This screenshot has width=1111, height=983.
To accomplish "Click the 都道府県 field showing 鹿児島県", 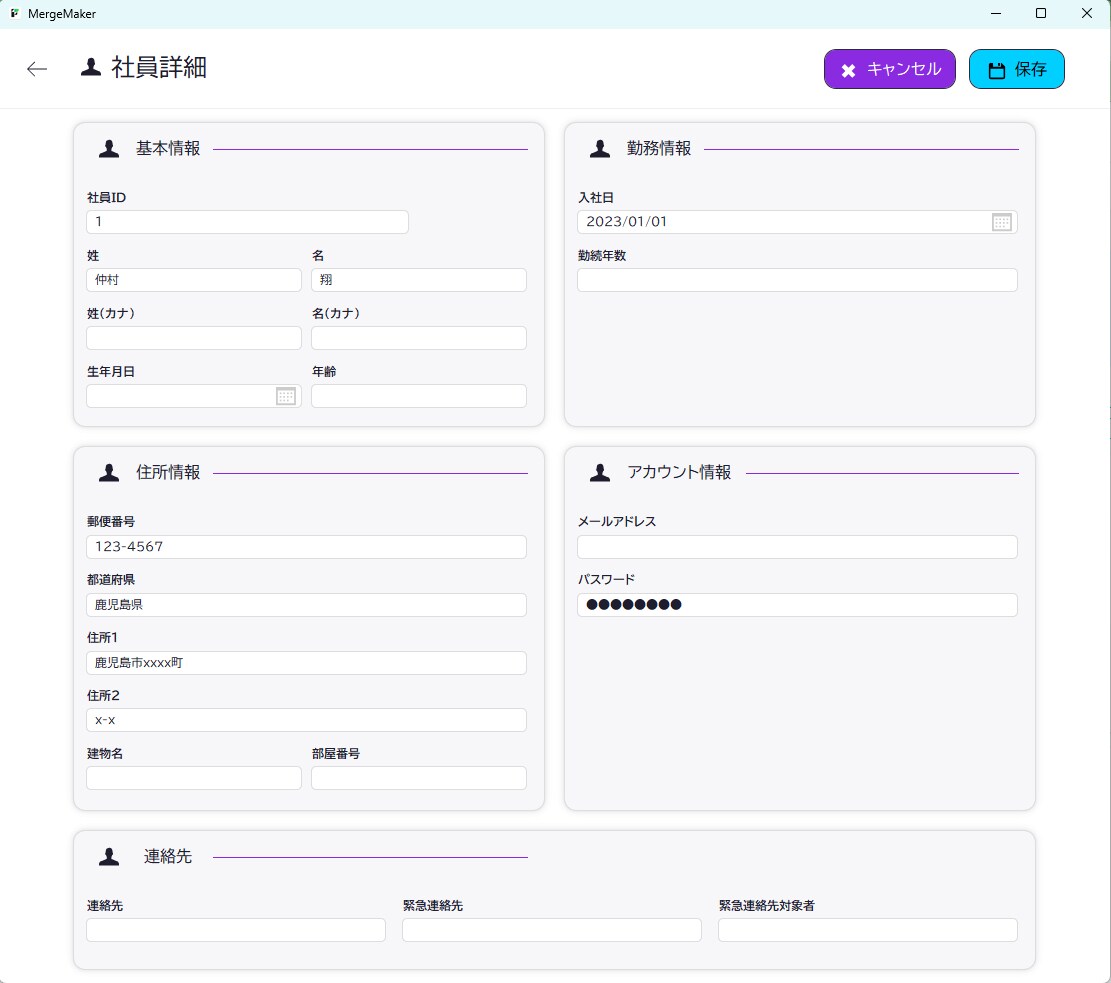I will (306, 605).
